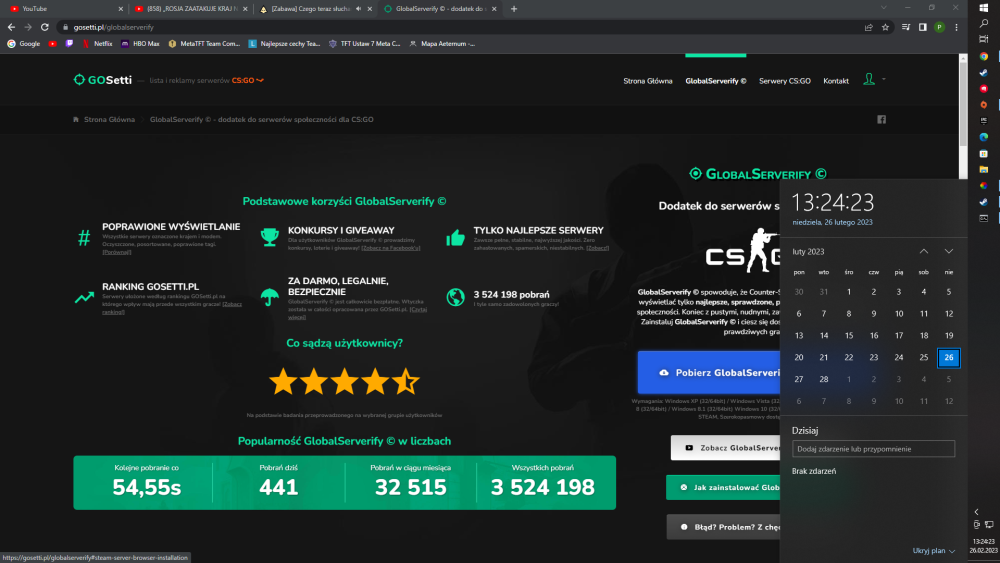Collapse agenda with Ukryj plan
Image resolution: width=1000 pixels, height=563 pixels.
934,550
